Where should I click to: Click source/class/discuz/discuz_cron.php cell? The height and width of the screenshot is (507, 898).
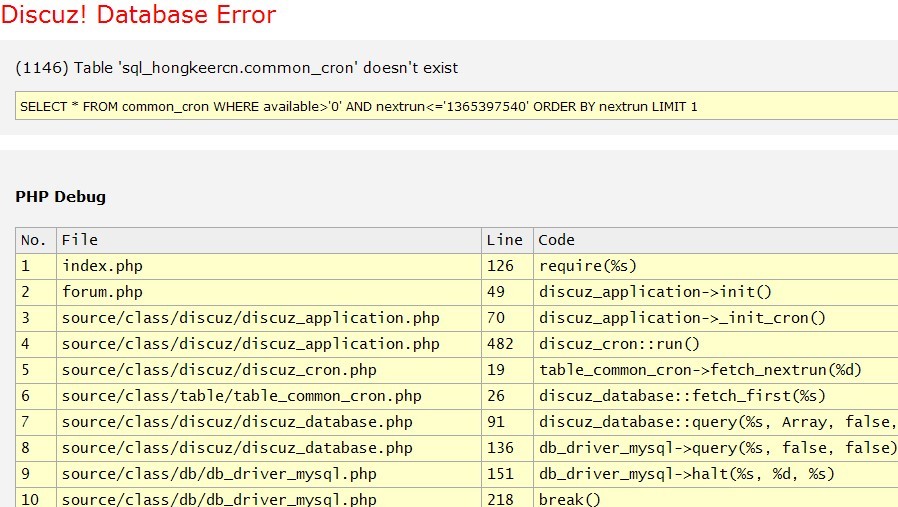tap(269, 370)
